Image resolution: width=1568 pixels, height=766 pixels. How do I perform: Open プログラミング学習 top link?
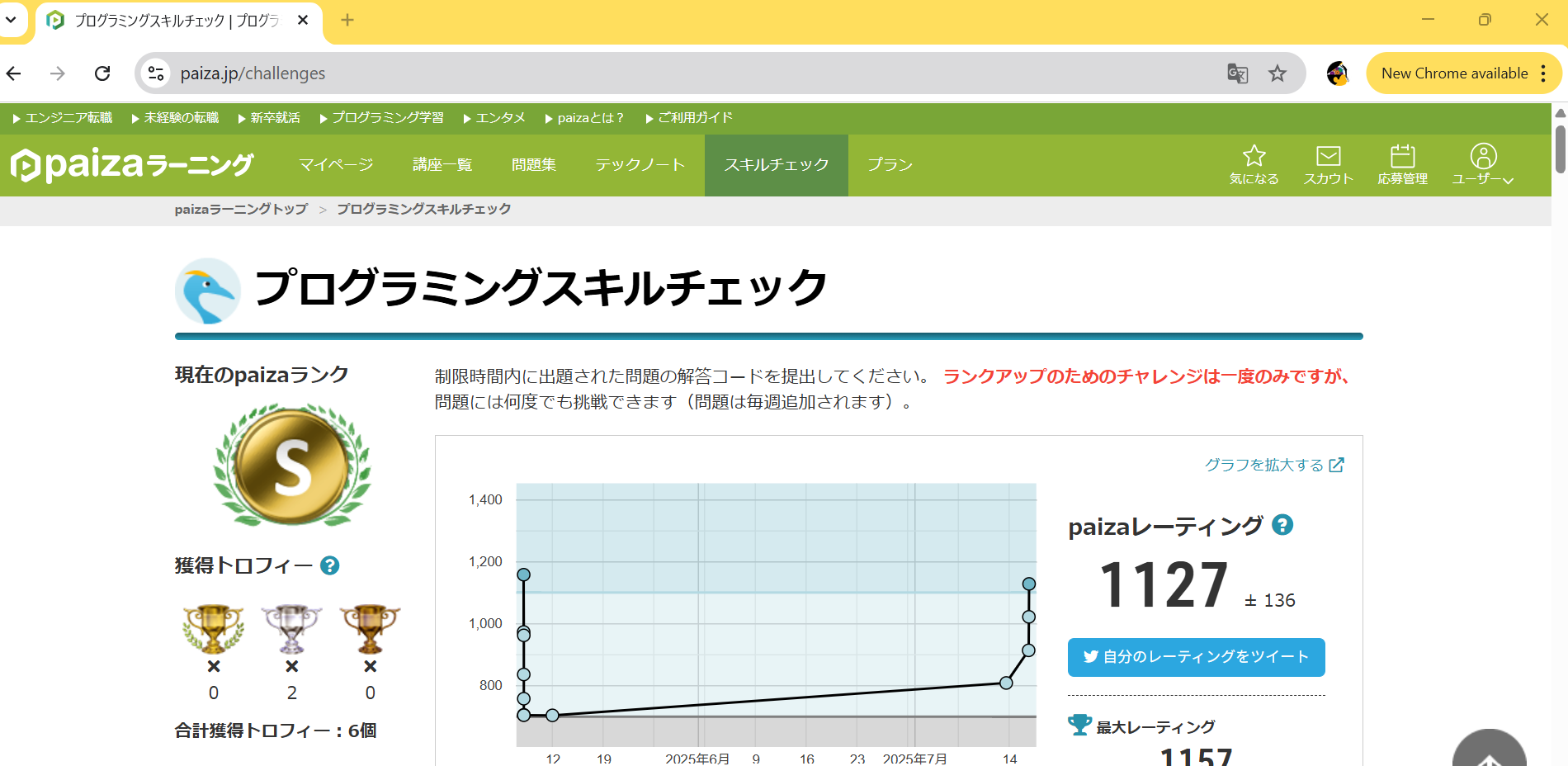coord(381,118)
